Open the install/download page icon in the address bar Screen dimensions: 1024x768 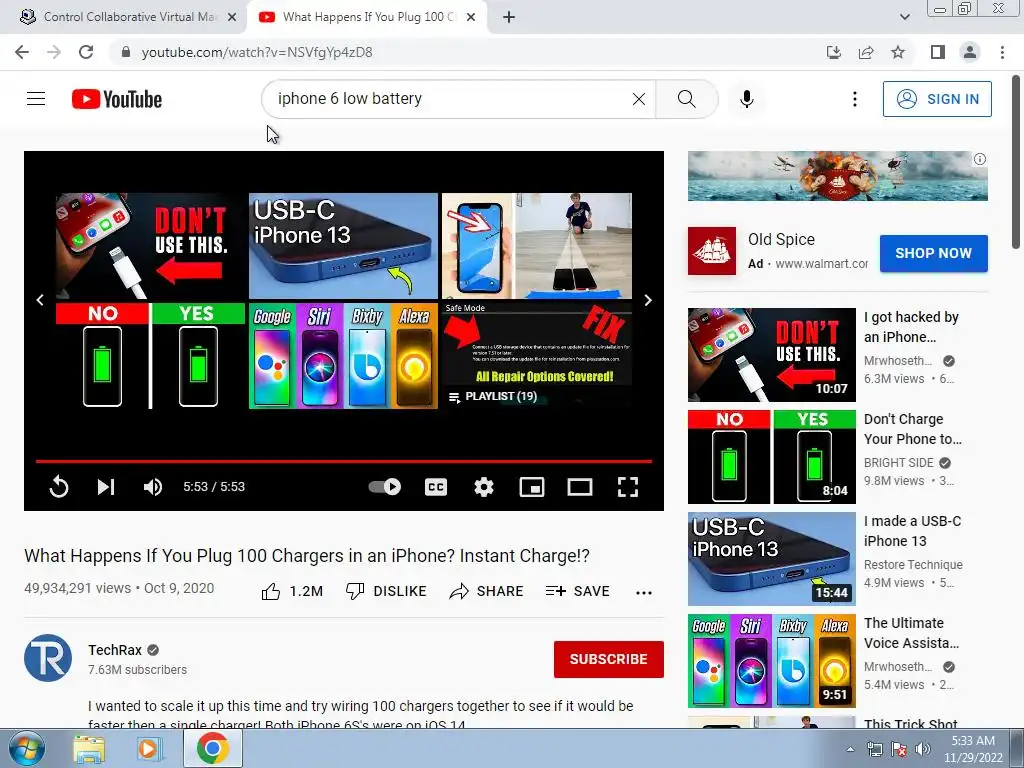click(834, 52)
